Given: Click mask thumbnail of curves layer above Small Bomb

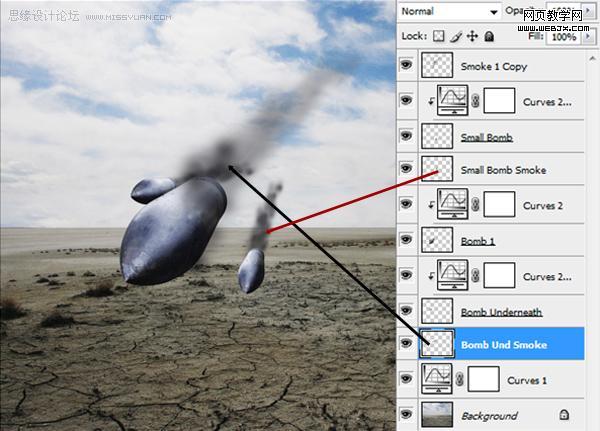Looking at the screenshot, I should click(x=499, y=101).
